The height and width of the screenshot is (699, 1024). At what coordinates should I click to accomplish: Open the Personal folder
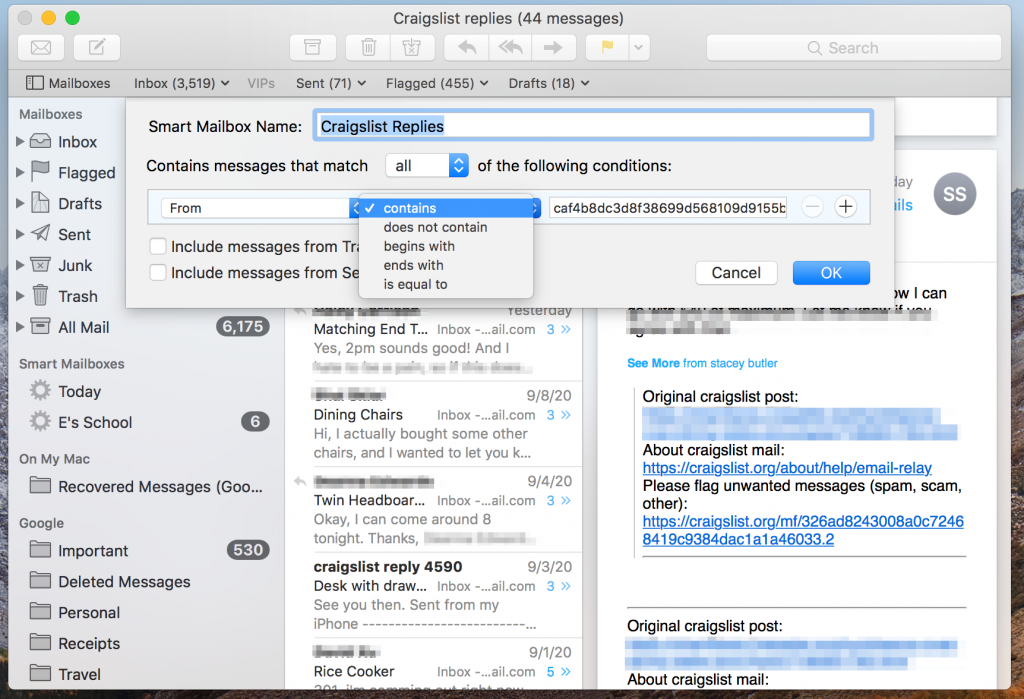pyautogui.click(x=89, y=612)
